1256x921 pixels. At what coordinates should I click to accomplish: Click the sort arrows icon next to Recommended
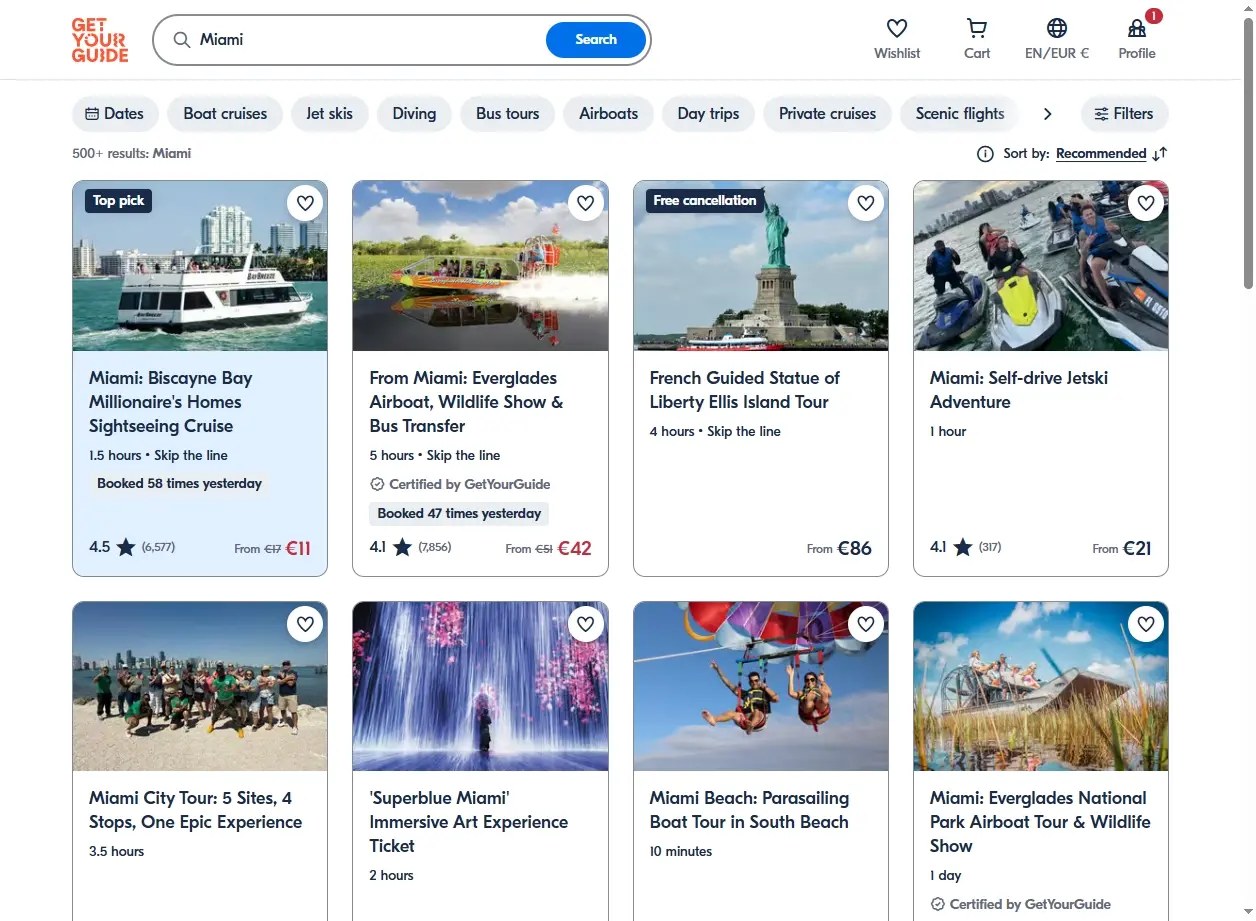pos(1160,154)
